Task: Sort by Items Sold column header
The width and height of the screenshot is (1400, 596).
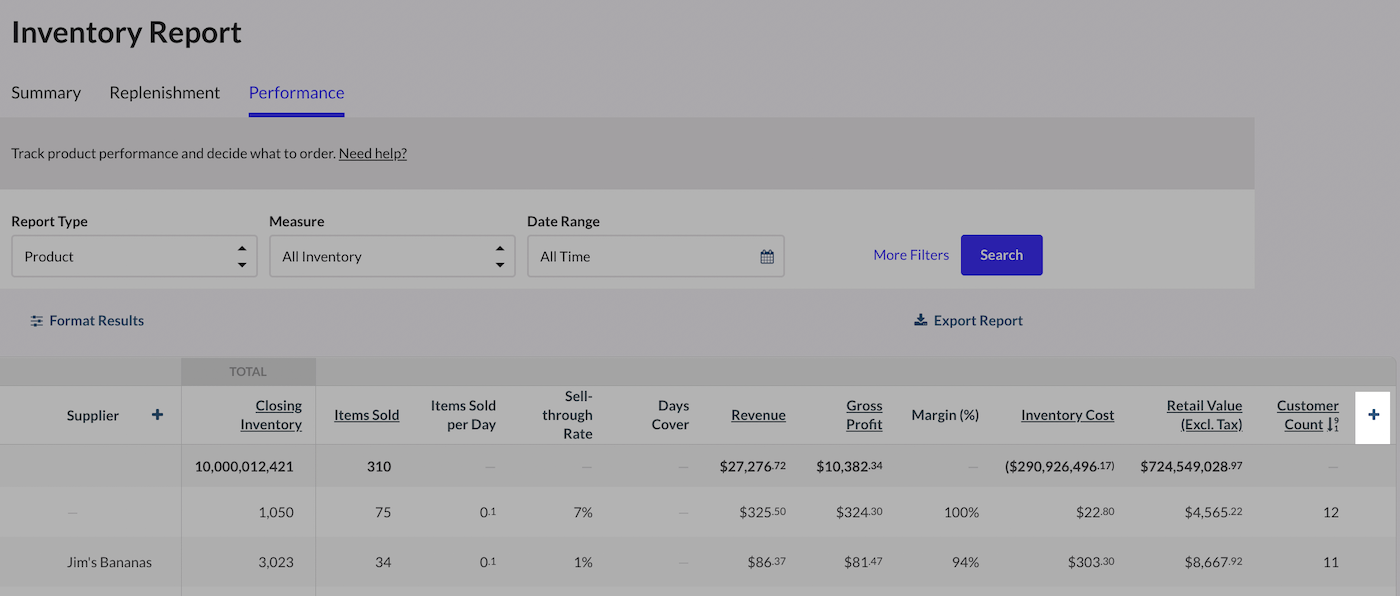Action: coord(366,415)
